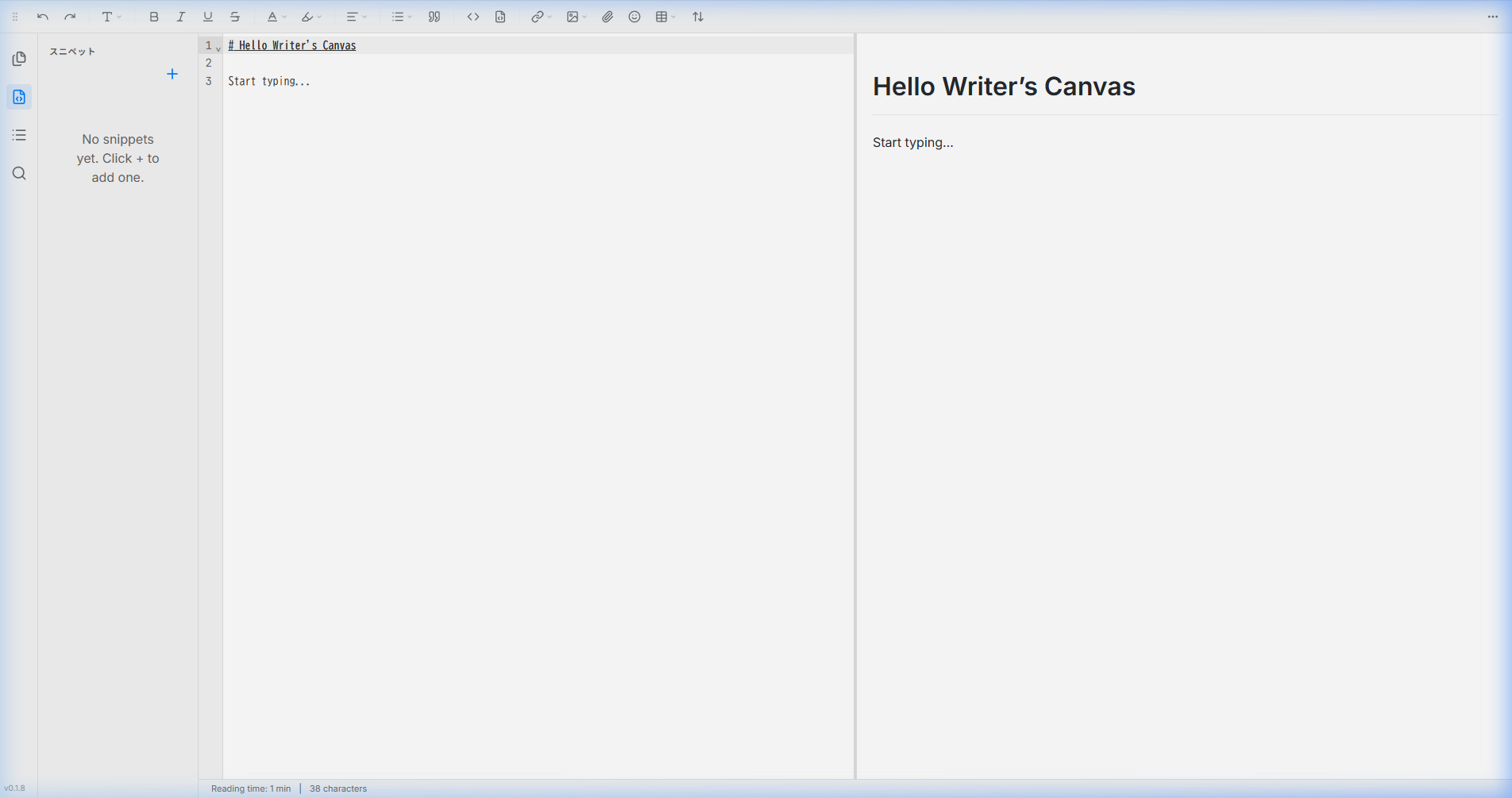Open the text heading style tool

107,17
